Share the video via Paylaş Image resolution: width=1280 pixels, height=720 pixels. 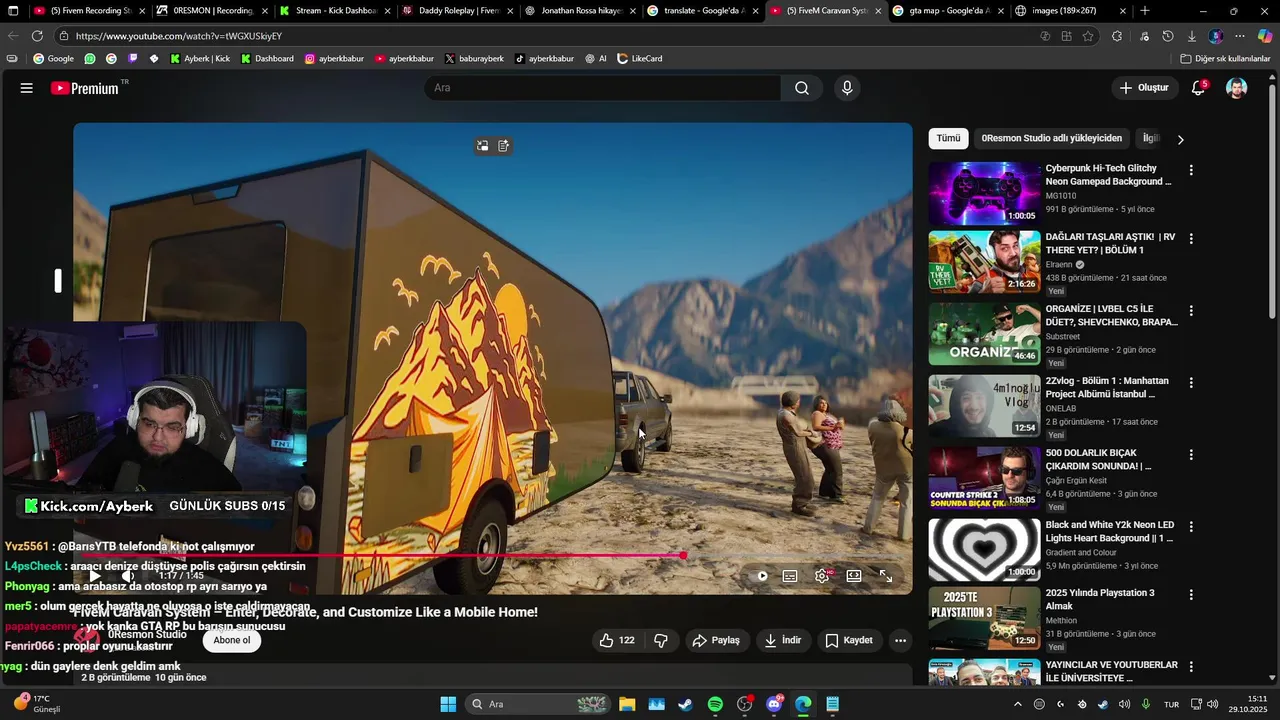[716, 640]
